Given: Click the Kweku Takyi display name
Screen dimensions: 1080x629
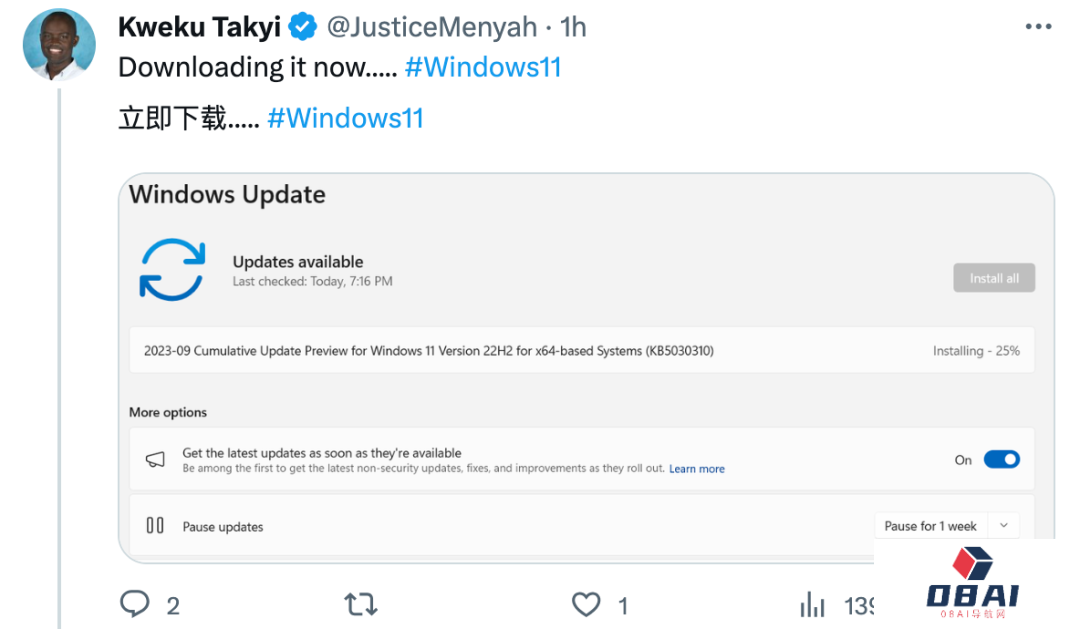Looking at the screenshot, I should (x=199, y=27).
